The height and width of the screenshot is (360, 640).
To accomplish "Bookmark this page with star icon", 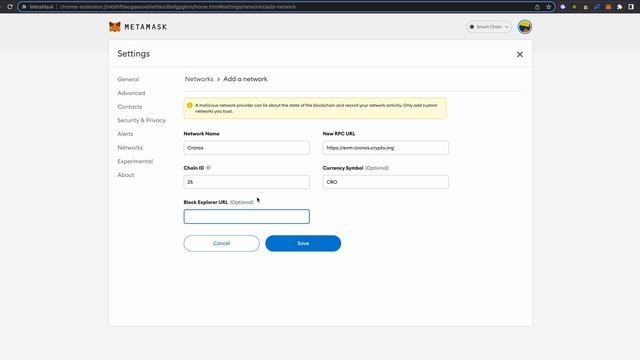I will [548, 7].
